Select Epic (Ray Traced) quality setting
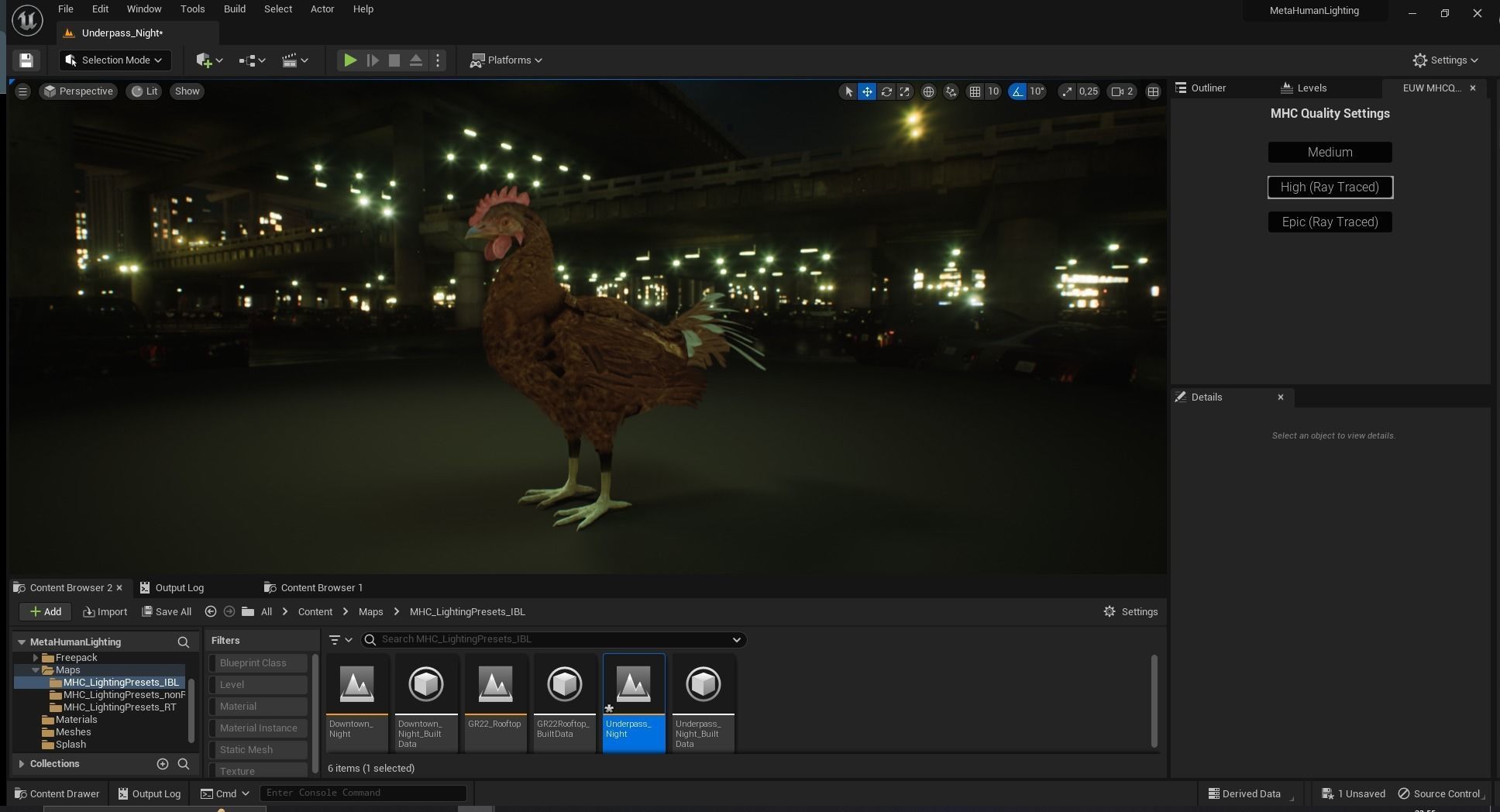This screenshot has width=1500, height=812. tap(1330, 222)
